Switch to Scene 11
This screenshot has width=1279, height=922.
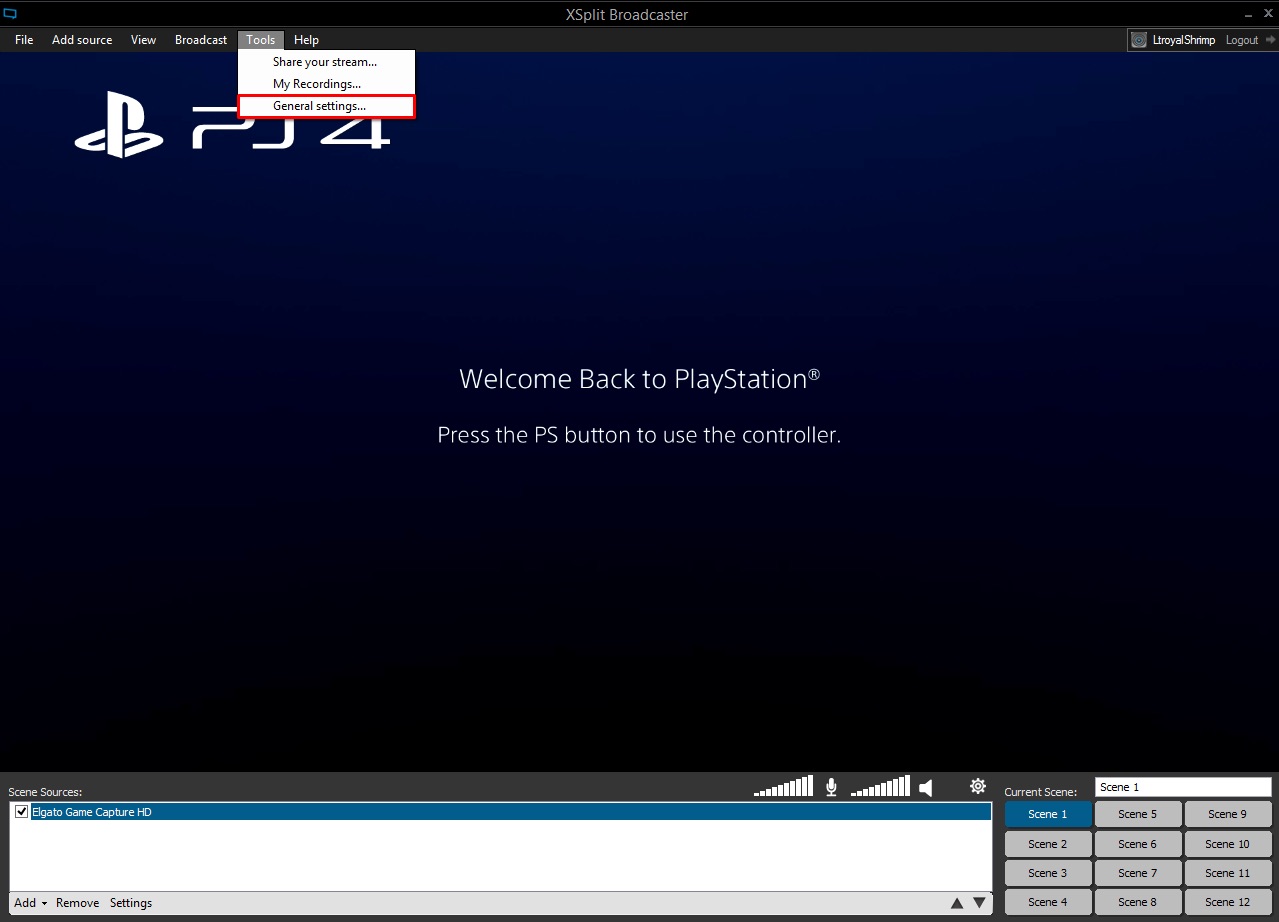(x=1228, y=873)
